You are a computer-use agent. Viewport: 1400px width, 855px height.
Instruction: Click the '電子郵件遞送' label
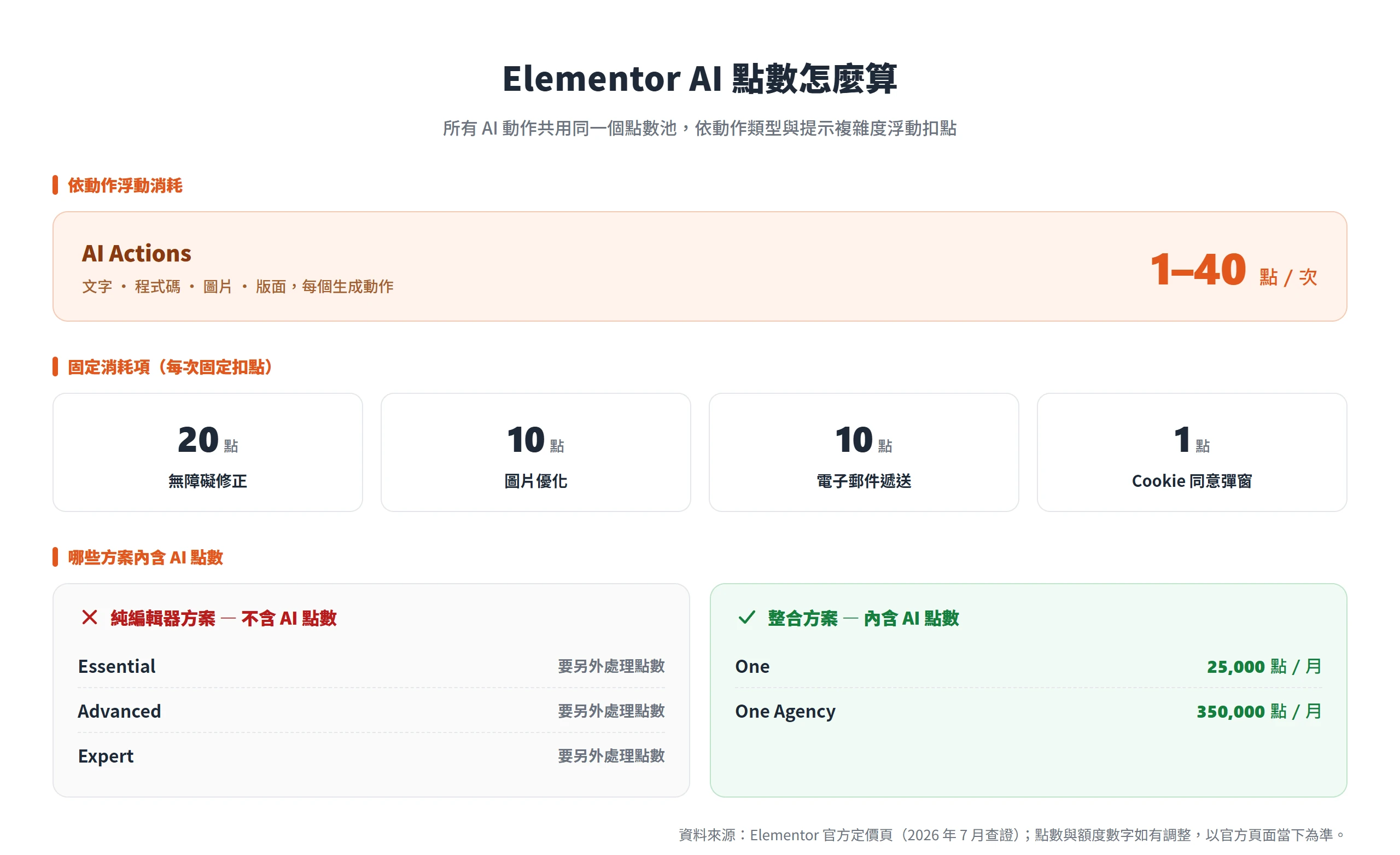click(864, 481)
